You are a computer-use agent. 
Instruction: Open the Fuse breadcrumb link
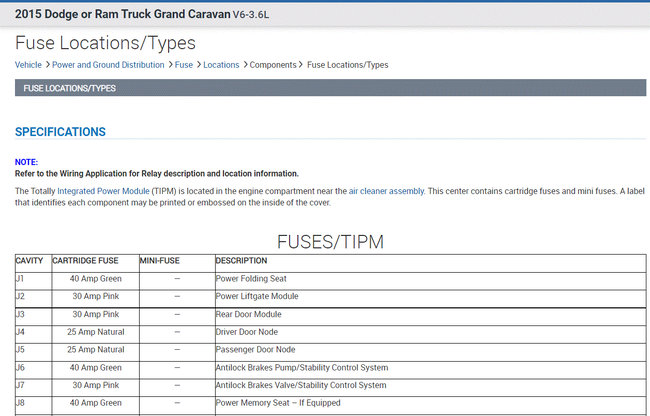[184, 65]
